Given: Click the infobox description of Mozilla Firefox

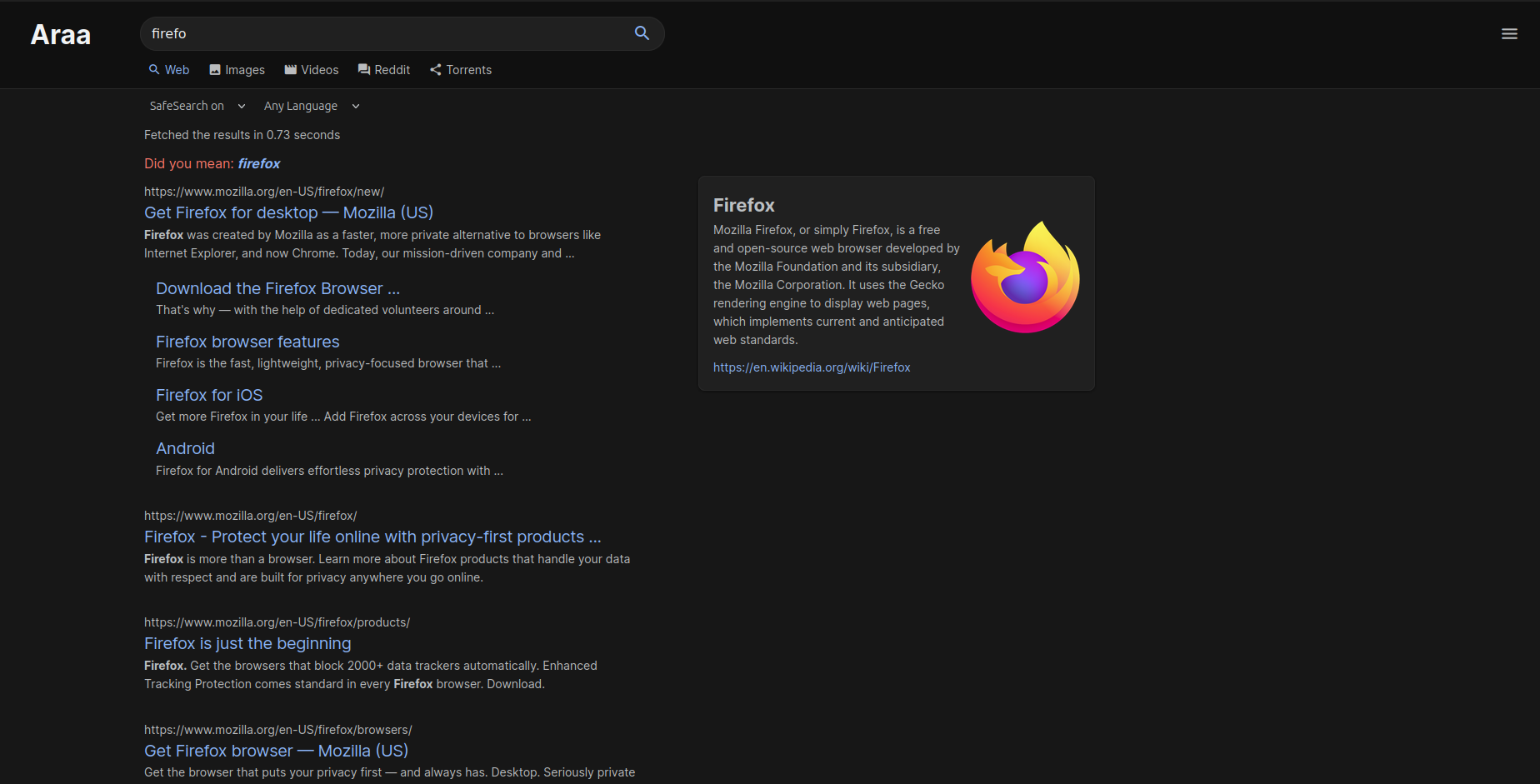Looking at the screenshot, I should coord(837,285).
